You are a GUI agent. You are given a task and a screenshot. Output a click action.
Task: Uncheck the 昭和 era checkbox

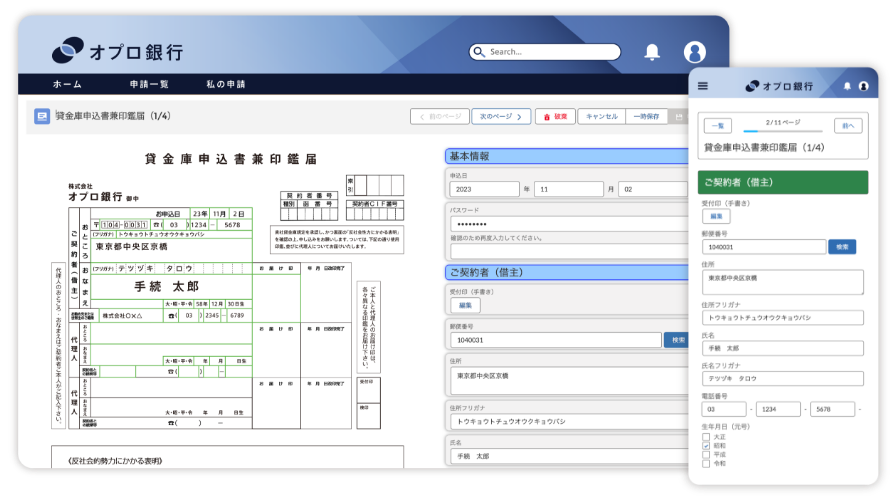pyautogui.click(x=706, y=446)
